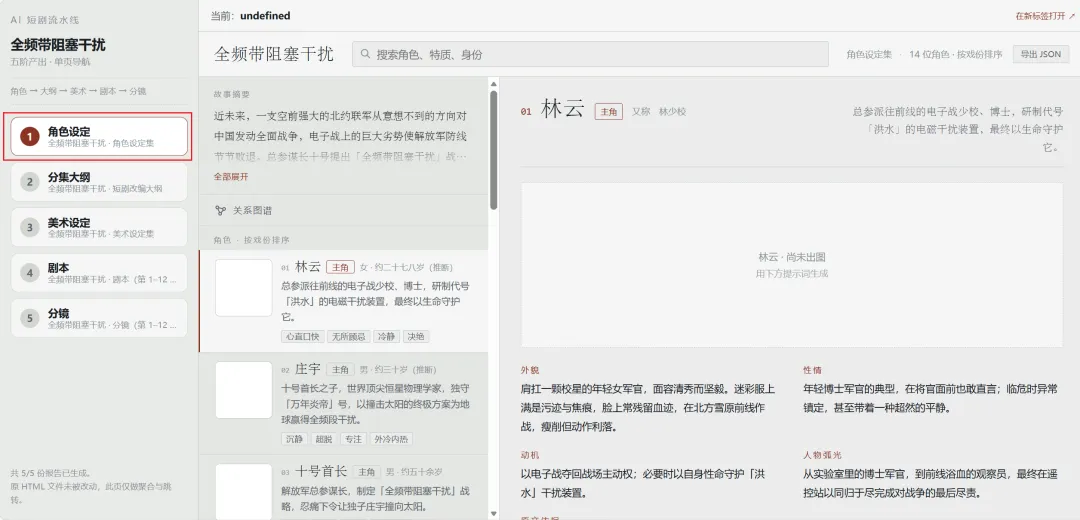Click the number 2 step circle
Image resolution: width=1080 pixels, height=520 pixels.
point(30,182)
